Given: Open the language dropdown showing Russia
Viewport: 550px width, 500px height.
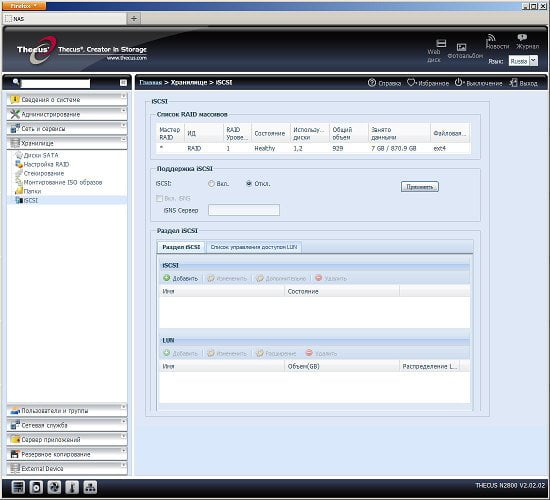Looking at the screenshot, I should pyautogui.click(x=523, y=61).
